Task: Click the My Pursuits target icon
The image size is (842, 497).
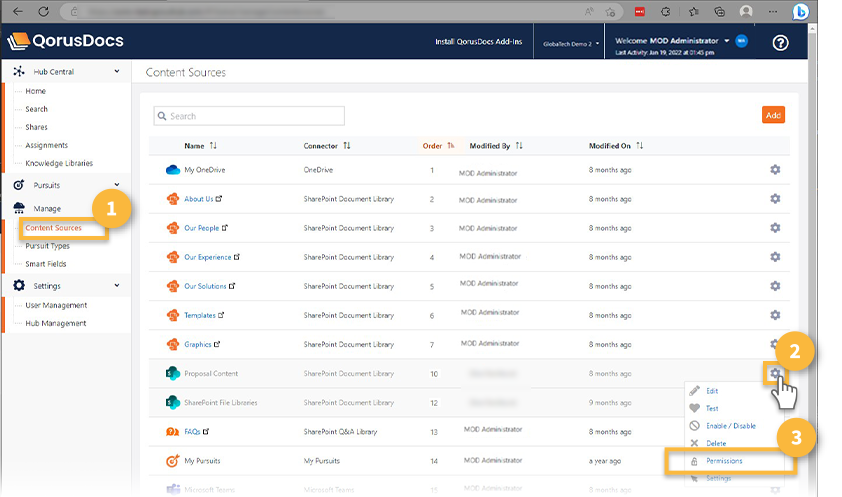Action: (172, 461)
